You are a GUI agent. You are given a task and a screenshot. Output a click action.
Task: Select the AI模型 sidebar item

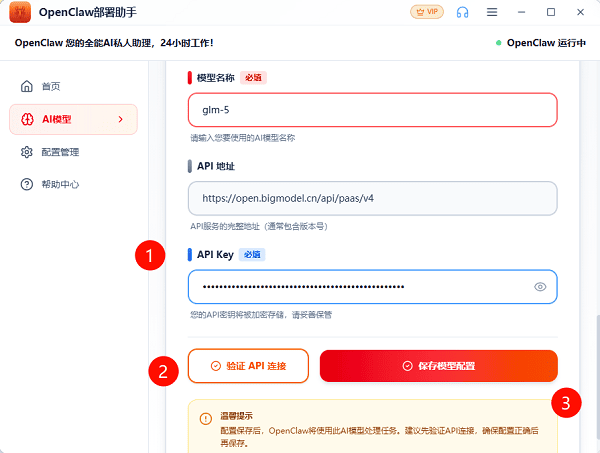73,119
